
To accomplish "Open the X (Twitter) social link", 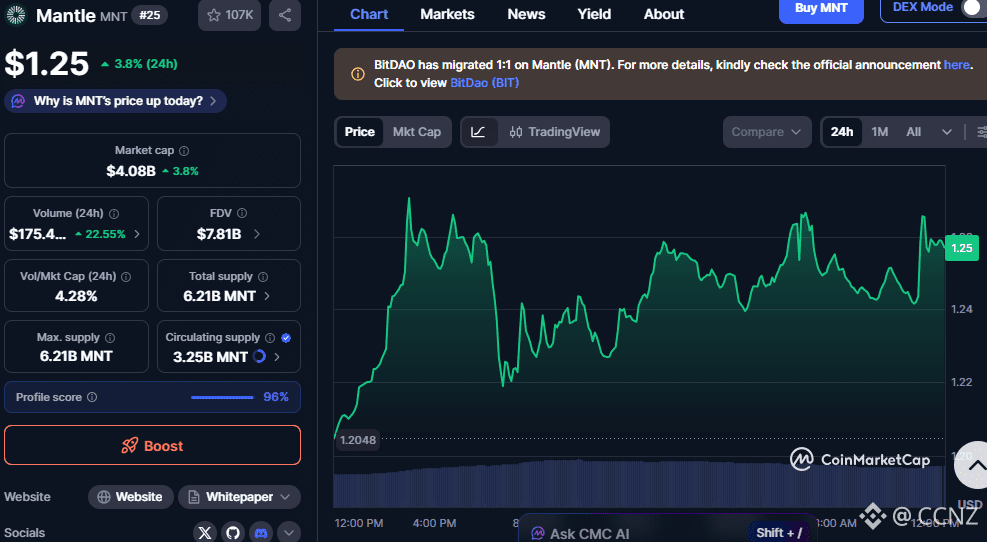I will pos(206,533).
